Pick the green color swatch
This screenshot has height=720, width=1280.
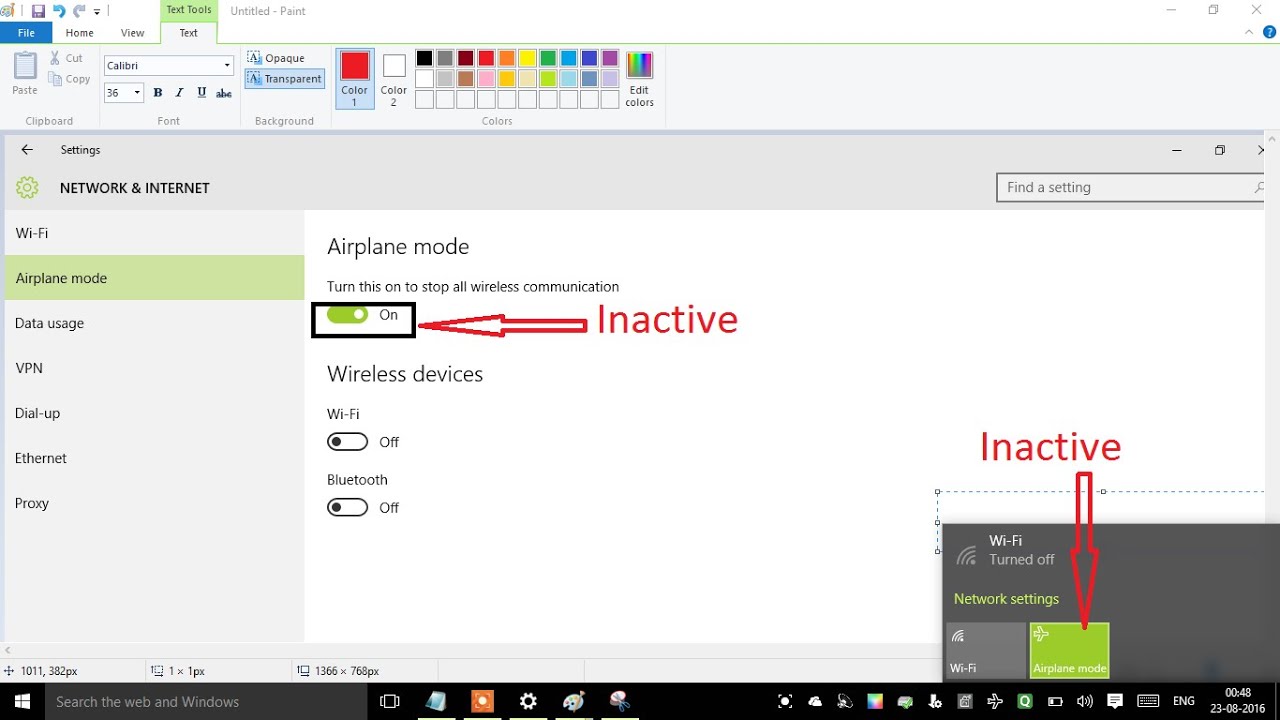(548, 58)
